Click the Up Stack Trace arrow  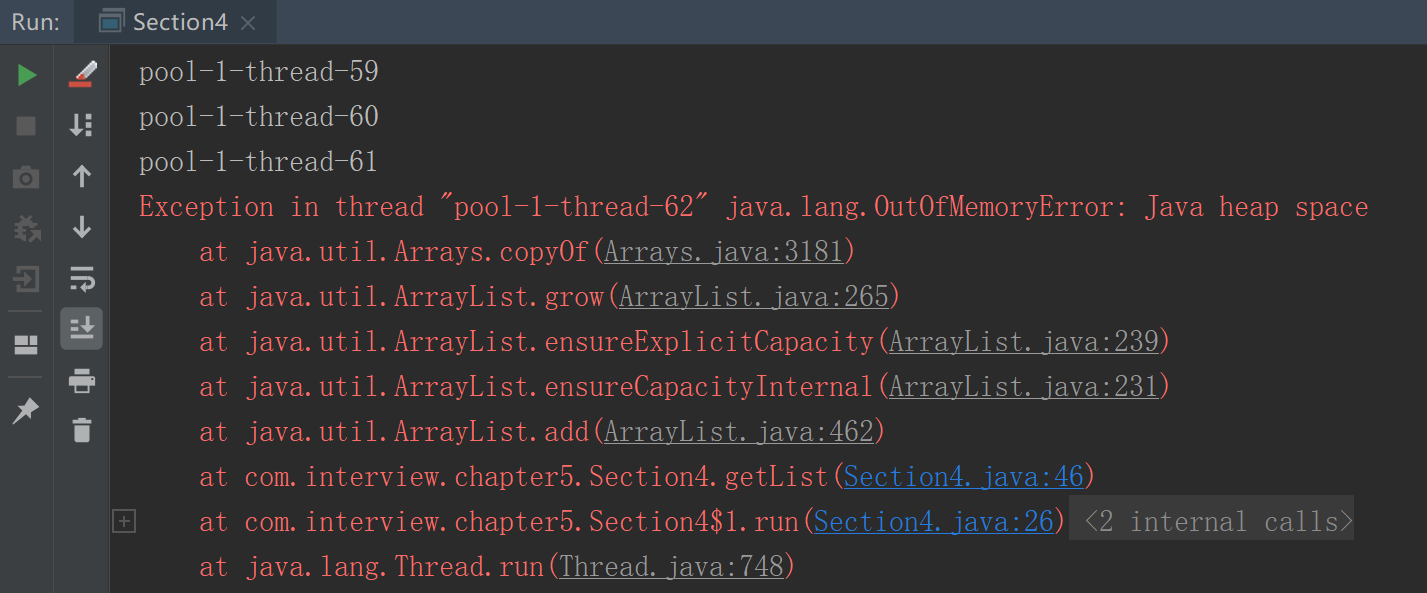pyautogui.click(x=82, y=177)
